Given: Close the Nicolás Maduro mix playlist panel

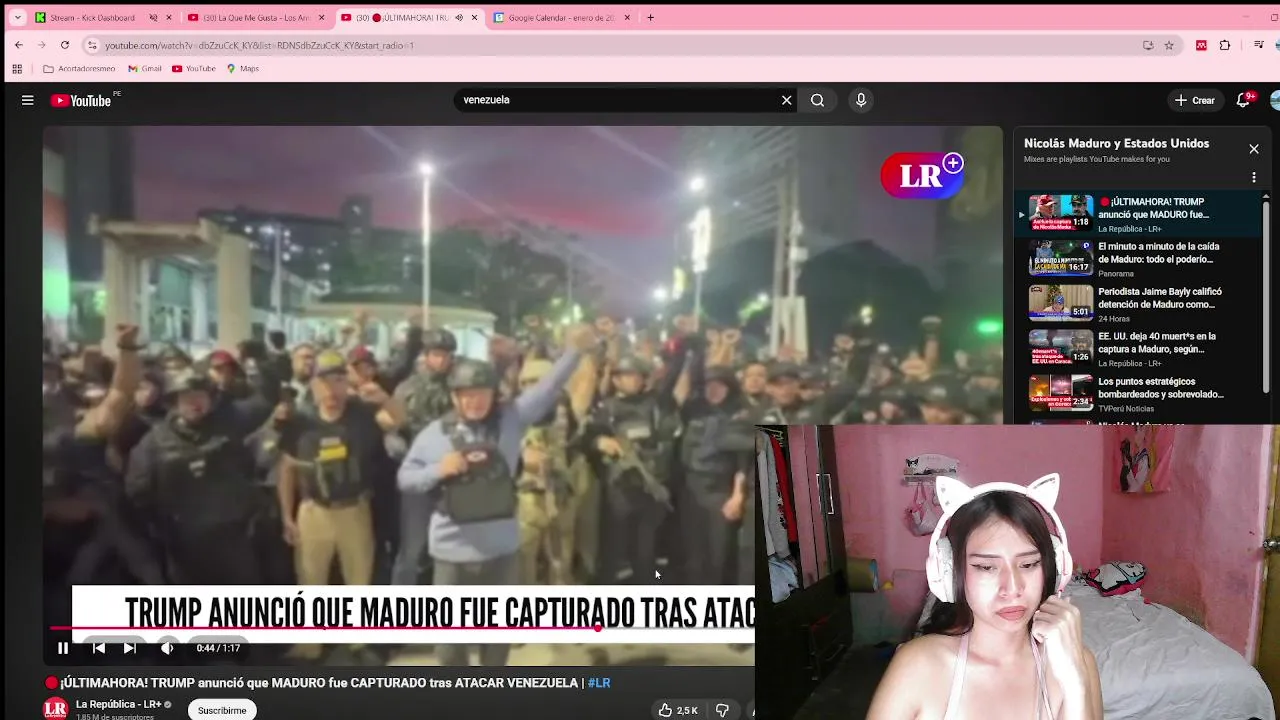Looking at the screenshot, I should [x=1254, y=149].
